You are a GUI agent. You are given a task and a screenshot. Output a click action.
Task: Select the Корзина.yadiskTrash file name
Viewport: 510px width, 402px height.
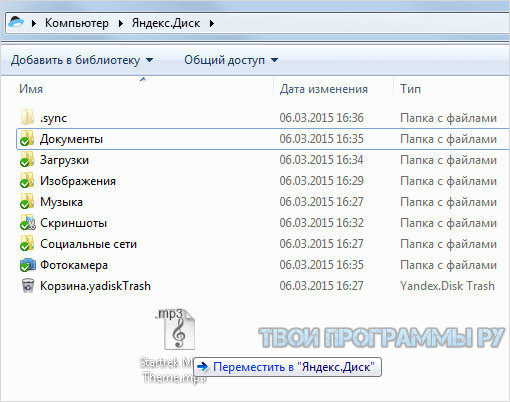[95, 286]
